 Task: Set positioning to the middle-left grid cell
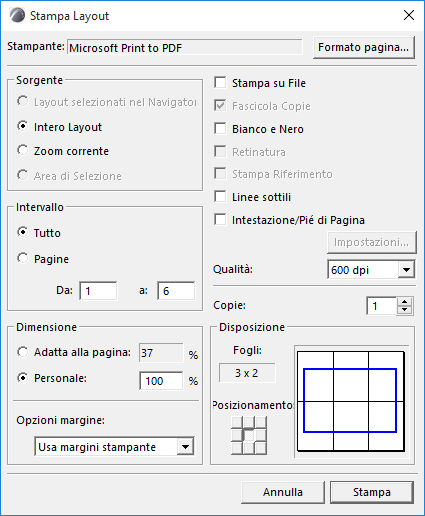[236, 435]
